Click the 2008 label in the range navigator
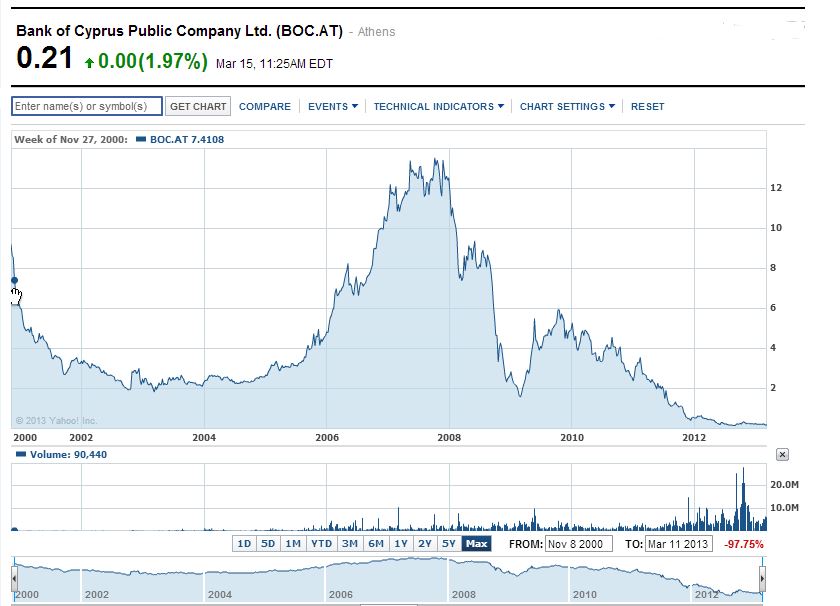Viewport: 840px width, 606px height. (x=464, y=594)
